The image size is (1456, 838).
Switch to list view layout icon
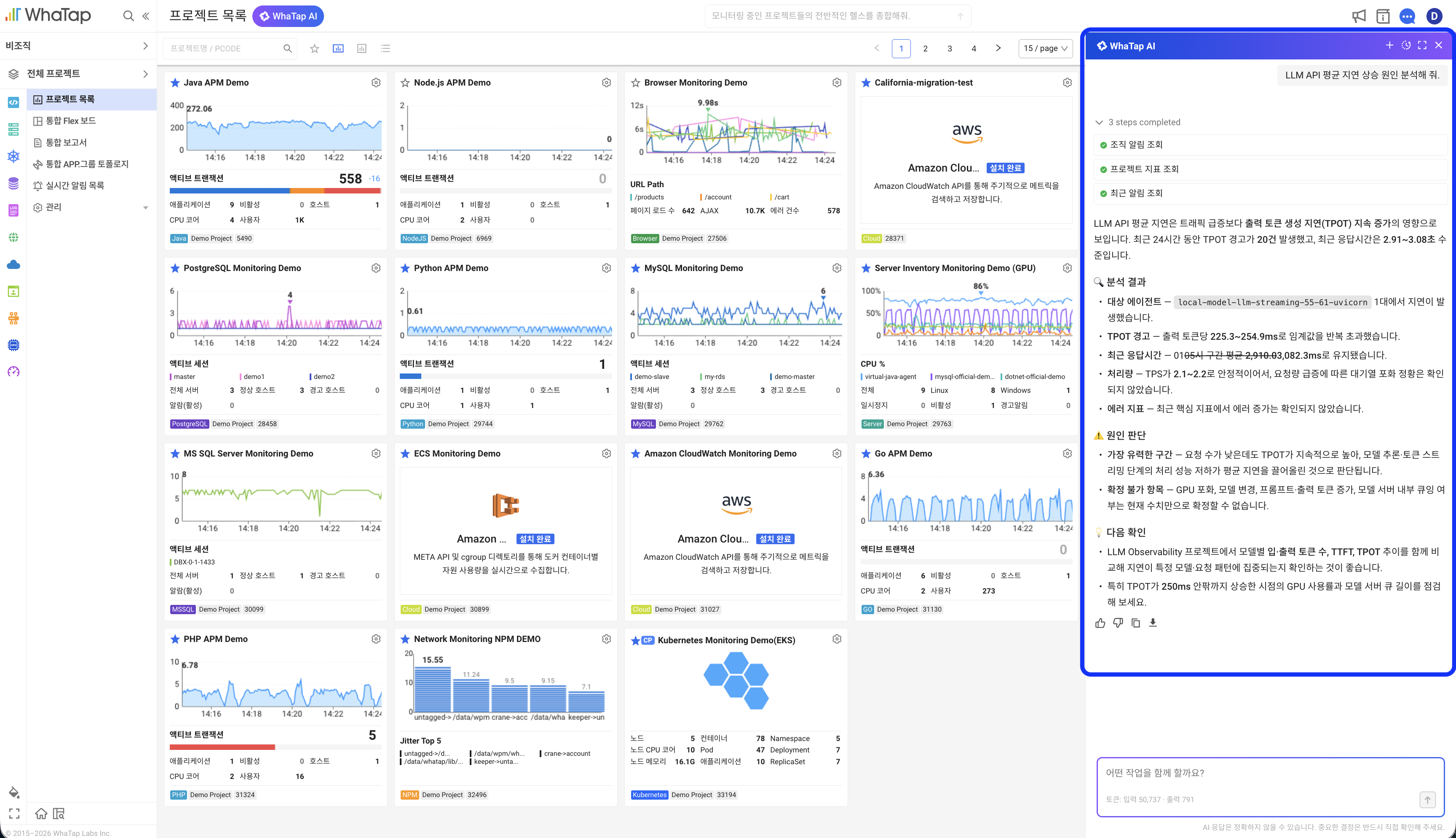[x=386, y=48]
